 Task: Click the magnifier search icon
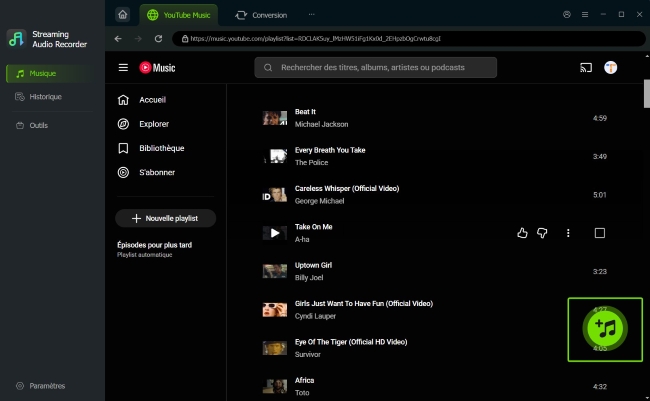[268, 68]
